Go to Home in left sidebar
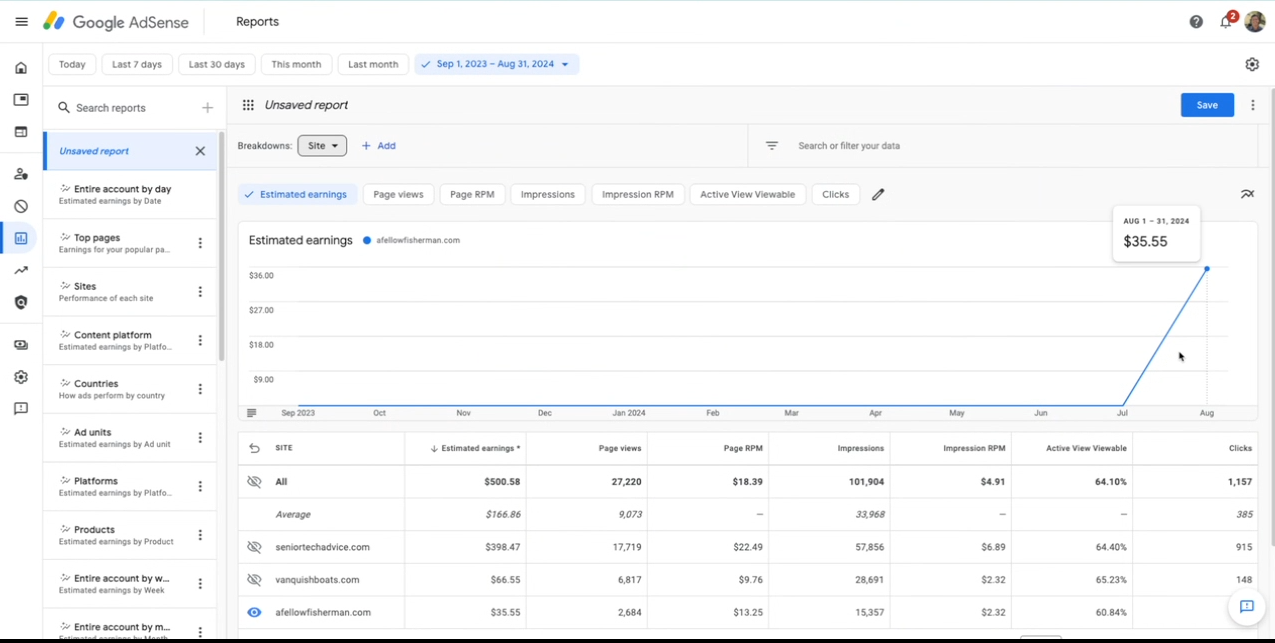This screenshot has height=643, width=1275. click(21, 68)
